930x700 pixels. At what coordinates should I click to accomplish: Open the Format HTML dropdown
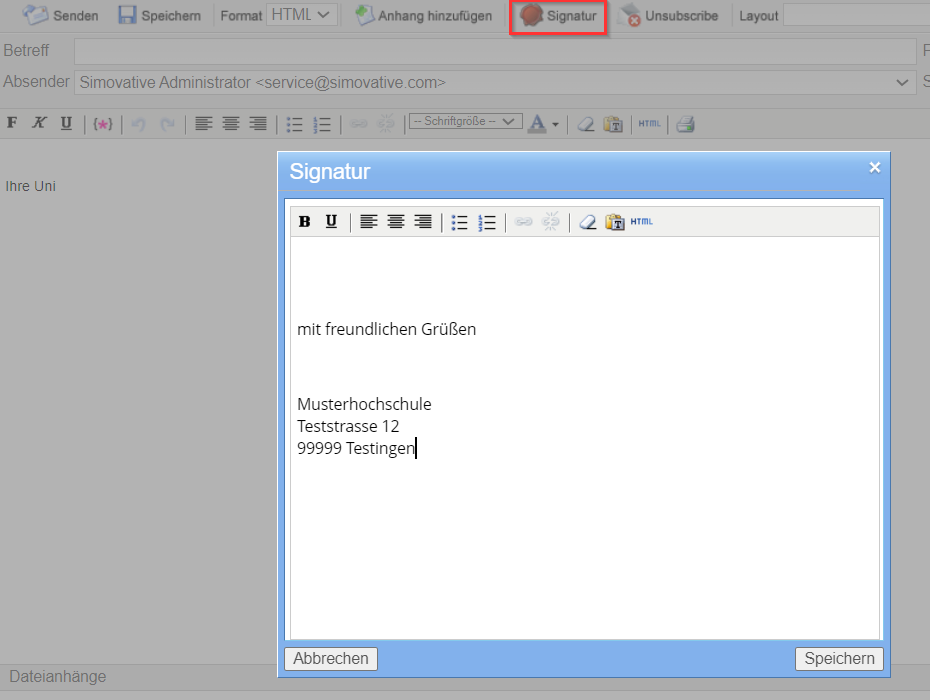302,15
